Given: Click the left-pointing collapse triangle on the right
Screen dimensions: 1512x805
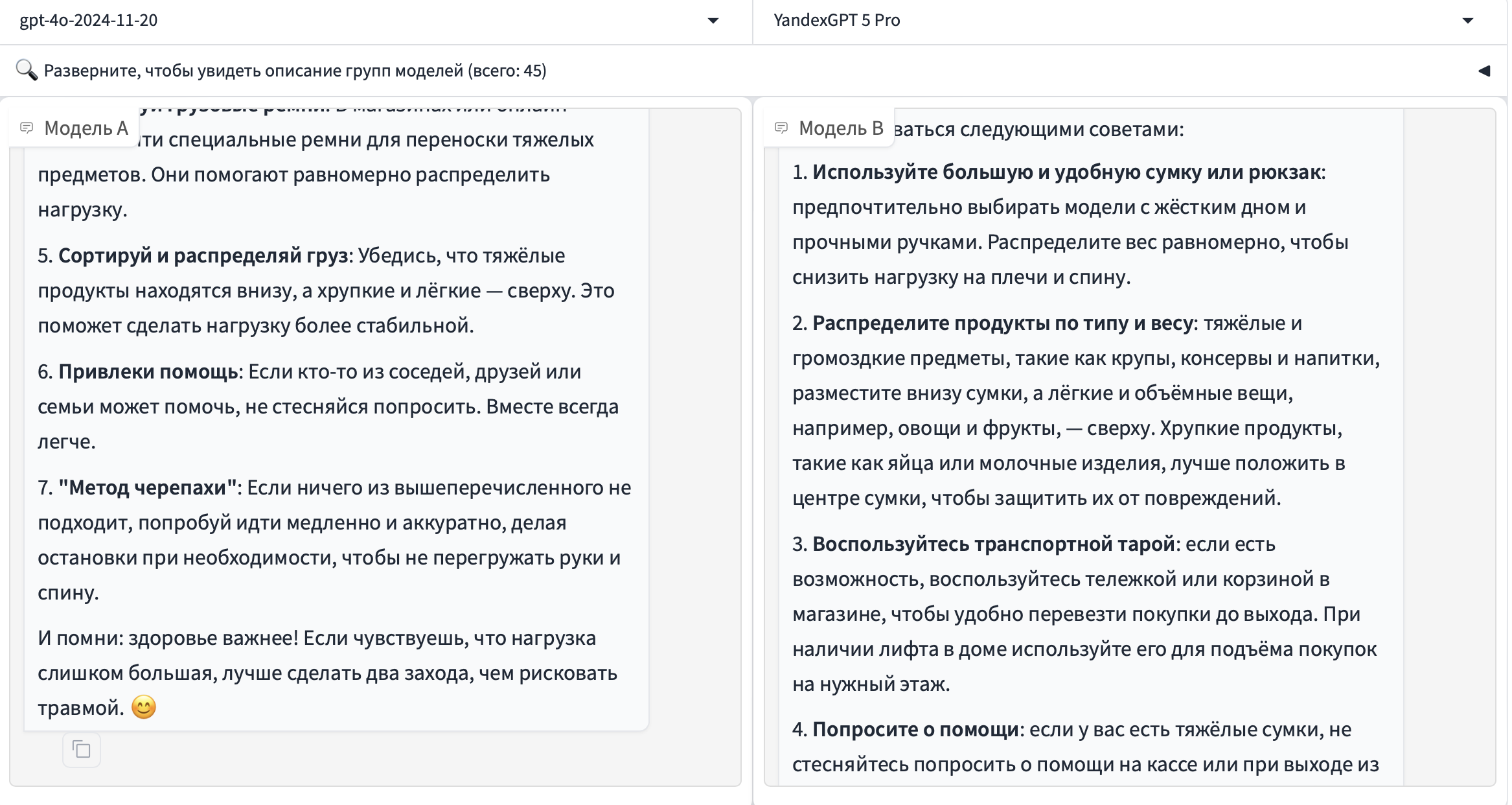Looking at the screenshot, I should pos(1484,70).
